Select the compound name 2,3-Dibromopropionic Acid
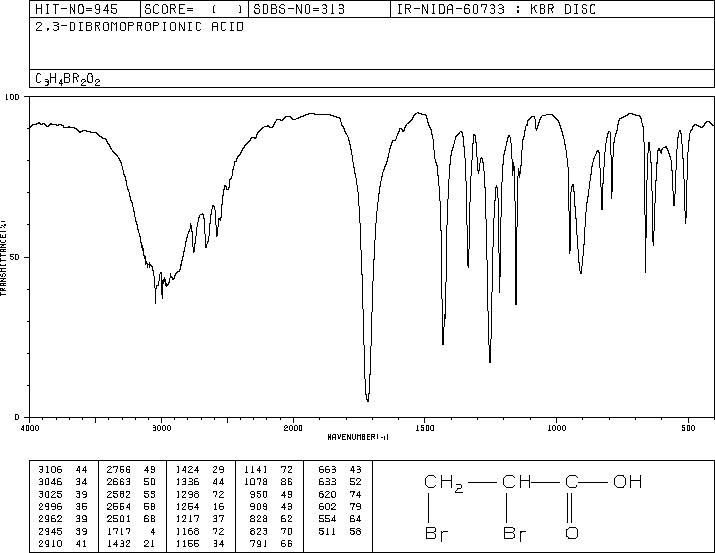Screen dimensions: 715x553 (x=140, y=27)
